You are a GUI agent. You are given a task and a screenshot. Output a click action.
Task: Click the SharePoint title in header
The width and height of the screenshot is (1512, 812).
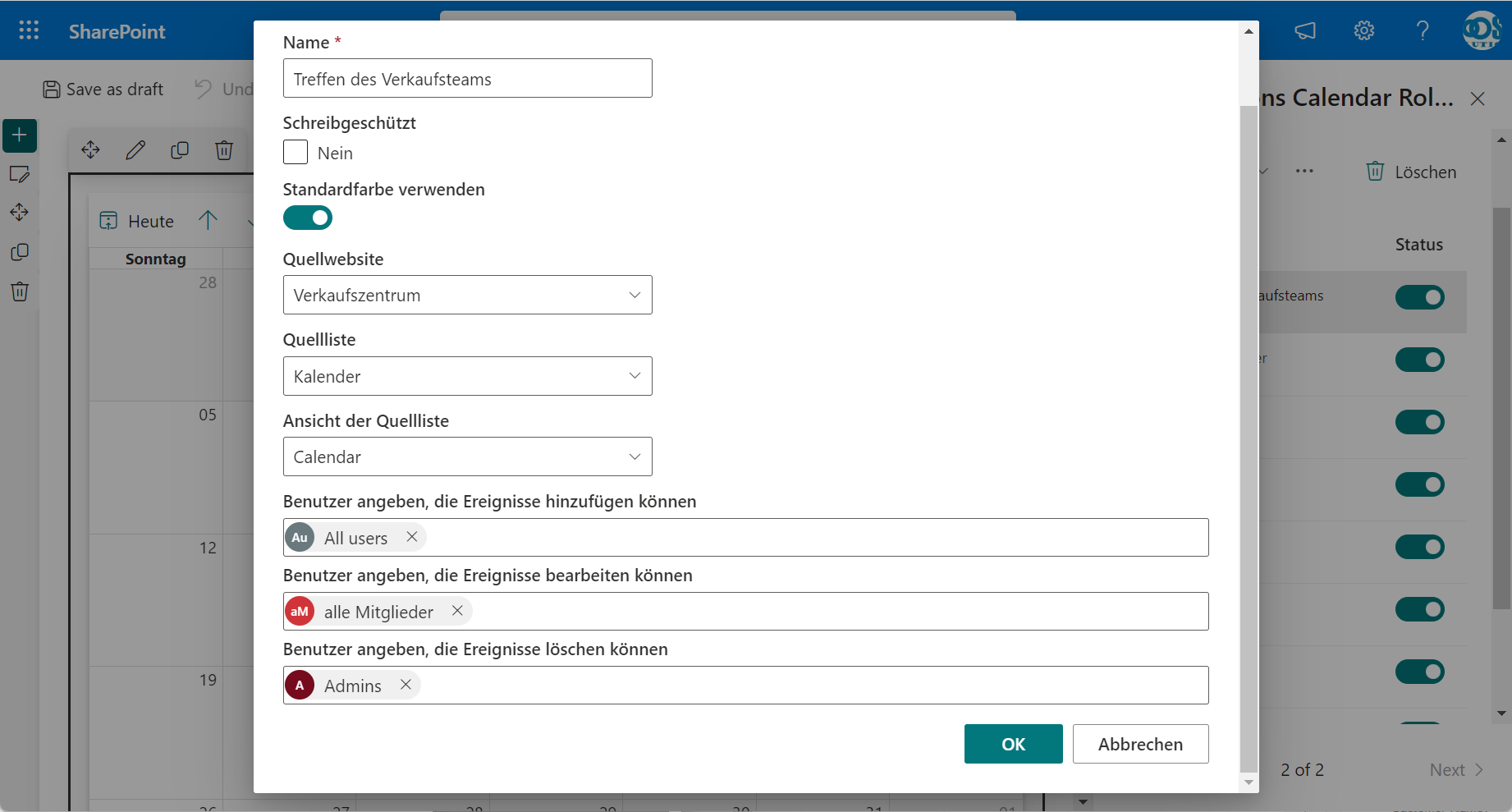117,31
